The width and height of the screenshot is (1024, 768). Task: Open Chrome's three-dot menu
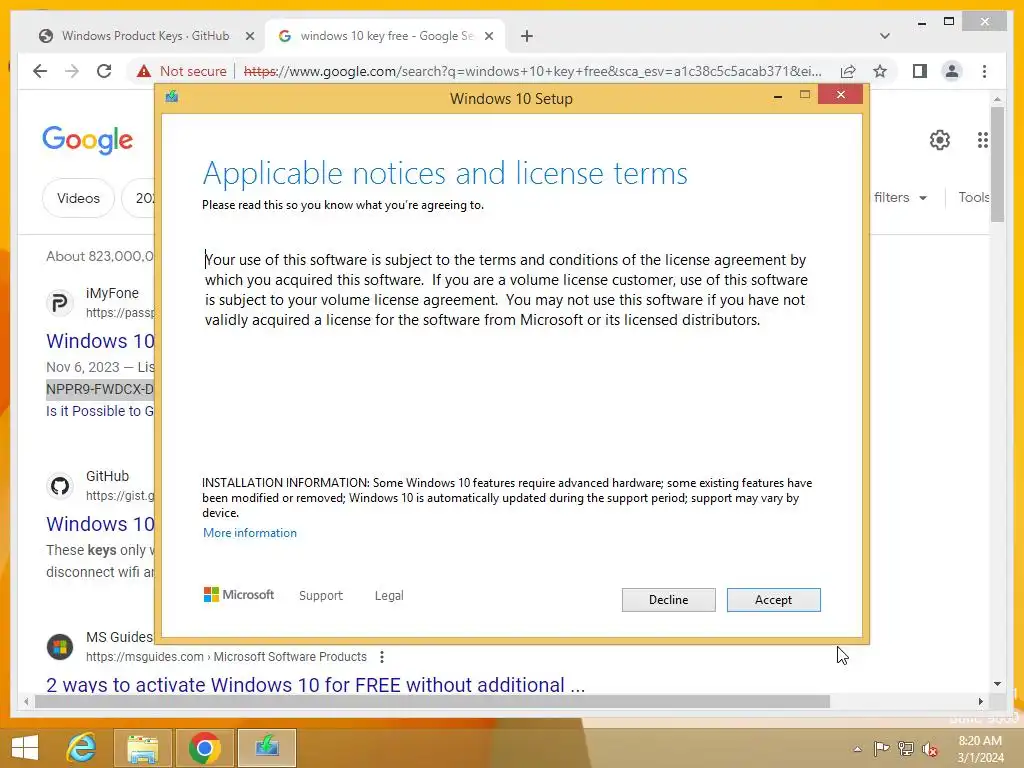tap(984, 71)
